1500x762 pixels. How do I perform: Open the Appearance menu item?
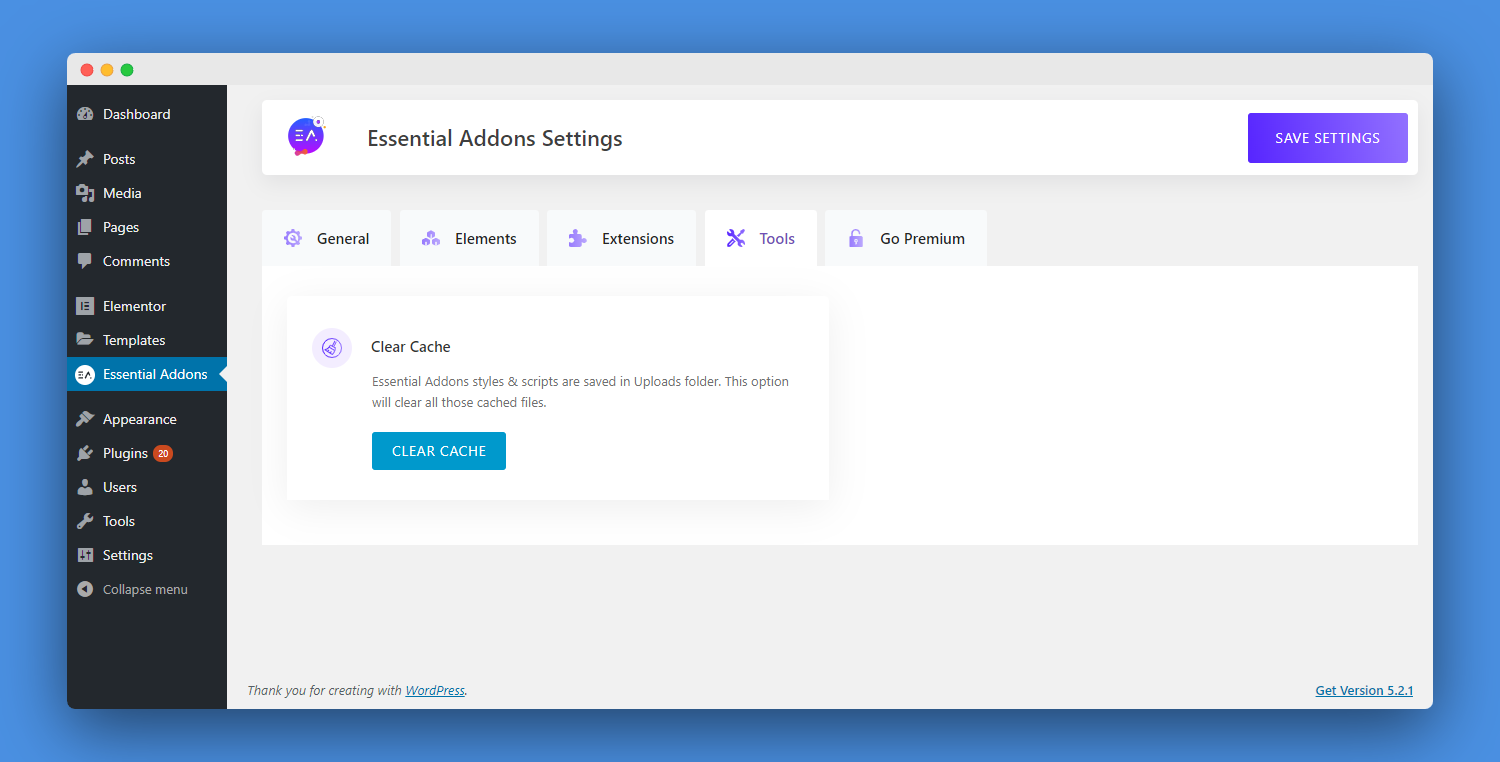coord(147,419)
